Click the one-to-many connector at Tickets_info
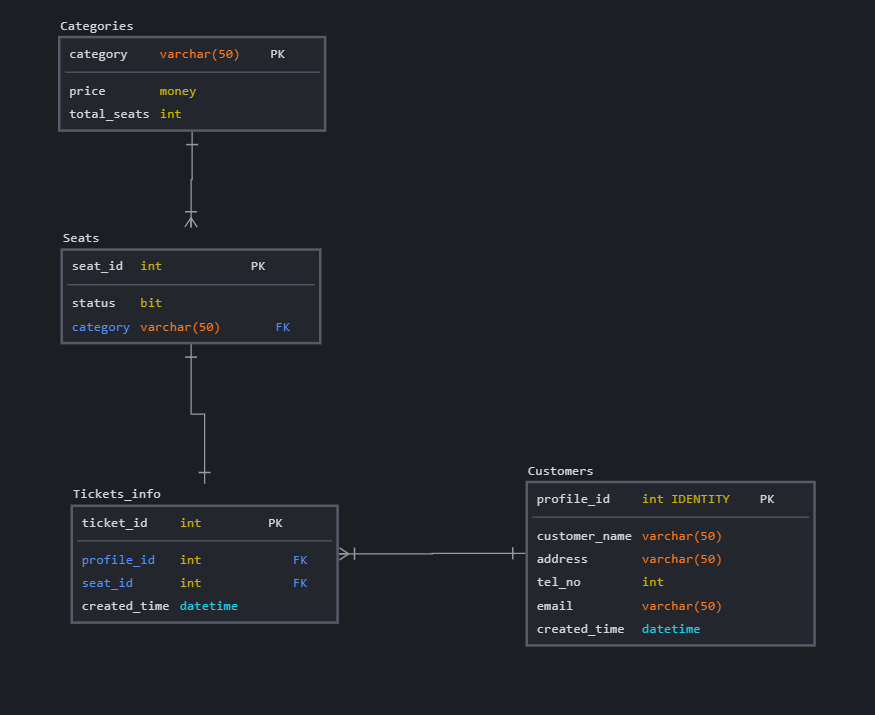 click(346, 552)
